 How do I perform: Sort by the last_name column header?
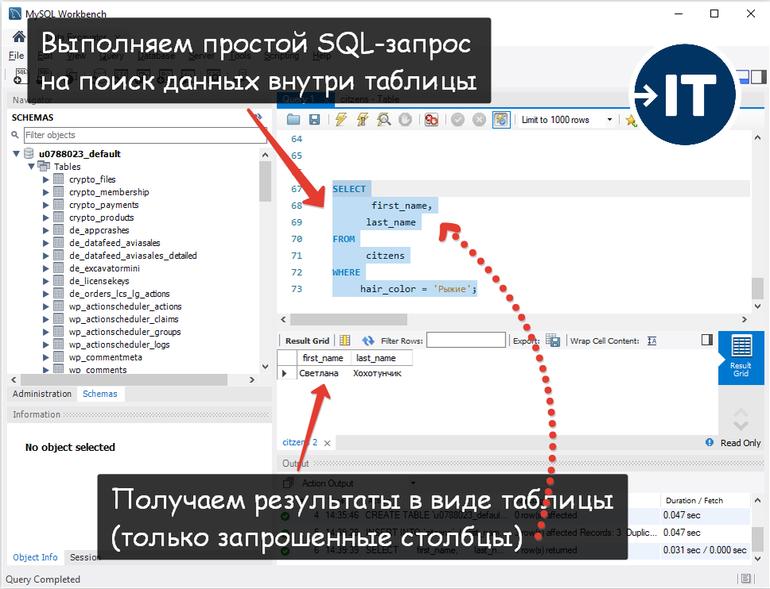382,358
